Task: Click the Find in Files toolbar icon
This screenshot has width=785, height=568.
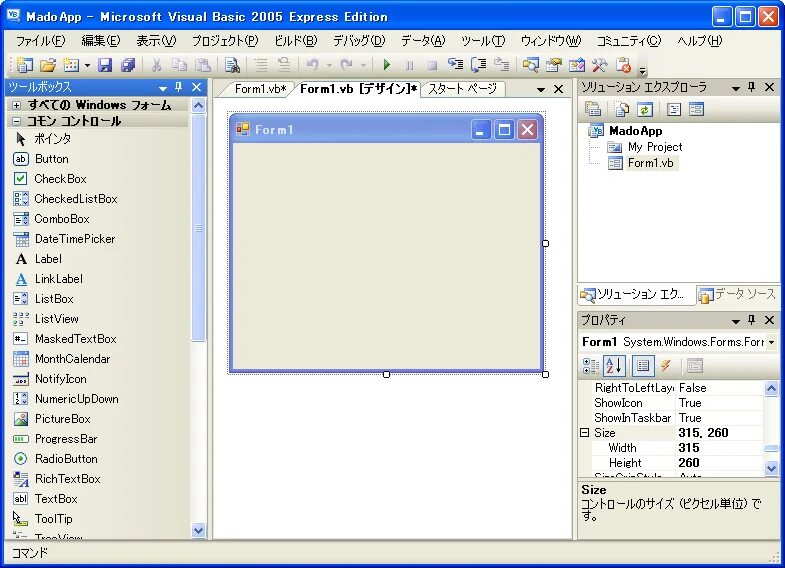Action: 232,65
